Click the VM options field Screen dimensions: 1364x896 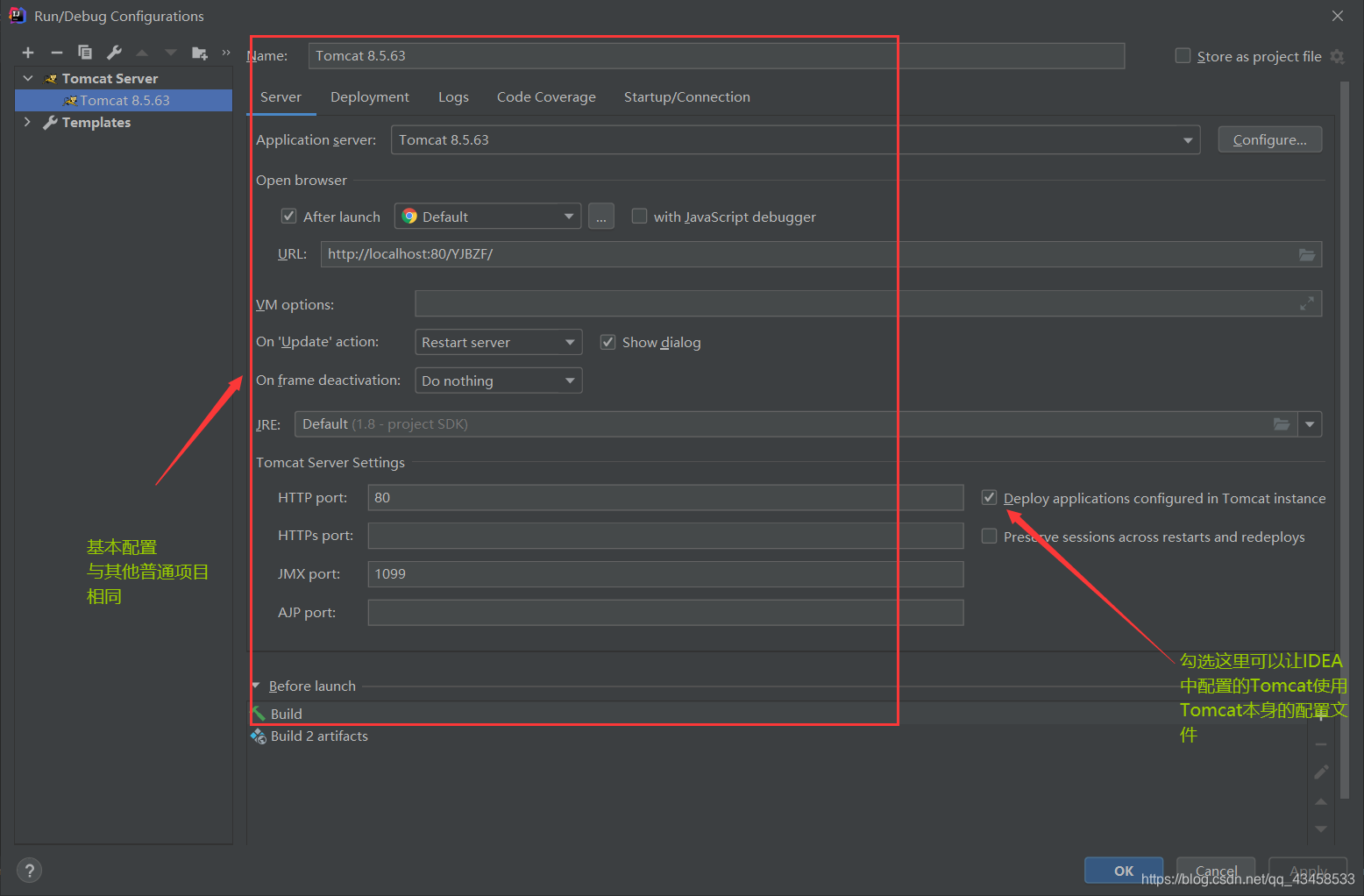868,304
